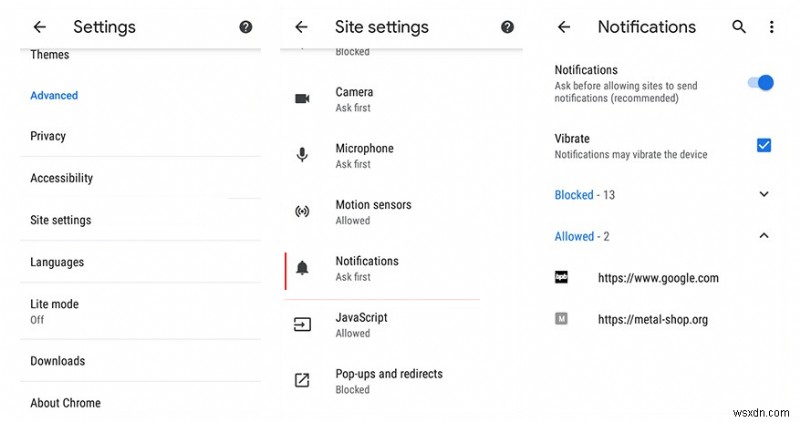Go back from Site settings screen
The width and height of the screenshot is (800, 422).
click(302, 27)
